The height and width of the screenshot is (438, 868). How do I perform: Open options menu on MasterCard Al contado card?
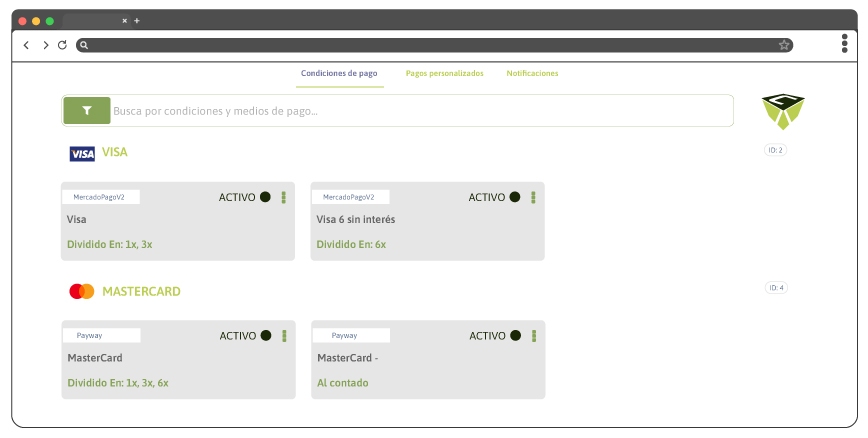(x=534, y=336)
